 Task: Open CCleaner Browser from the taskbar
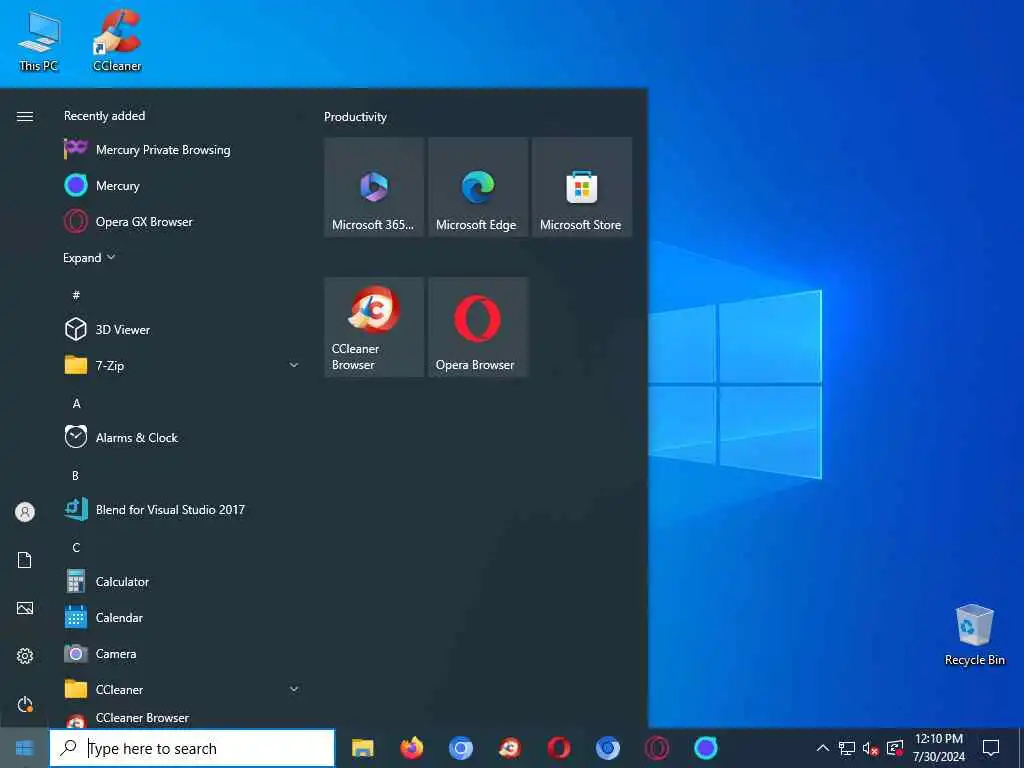point(509,748)
